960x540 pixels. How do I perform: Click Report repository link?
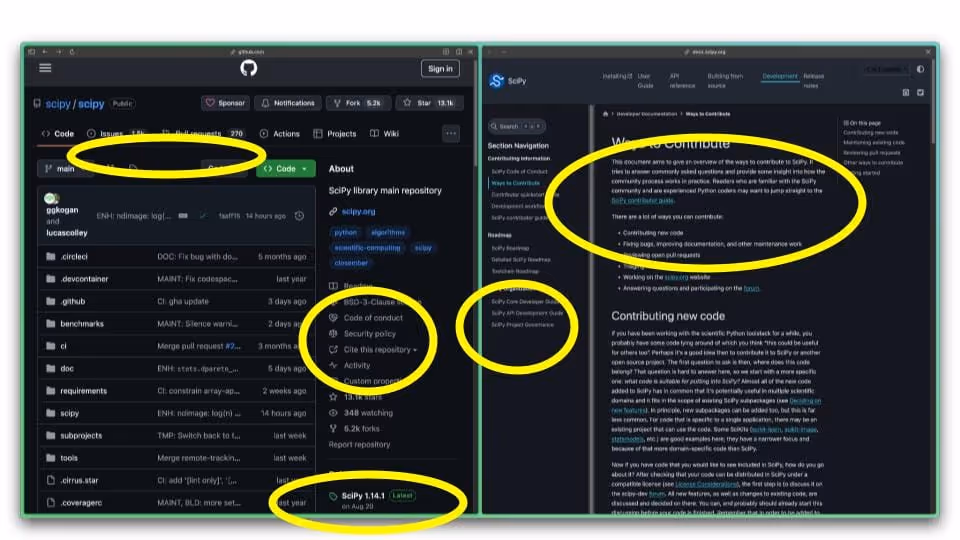(359, 444)
